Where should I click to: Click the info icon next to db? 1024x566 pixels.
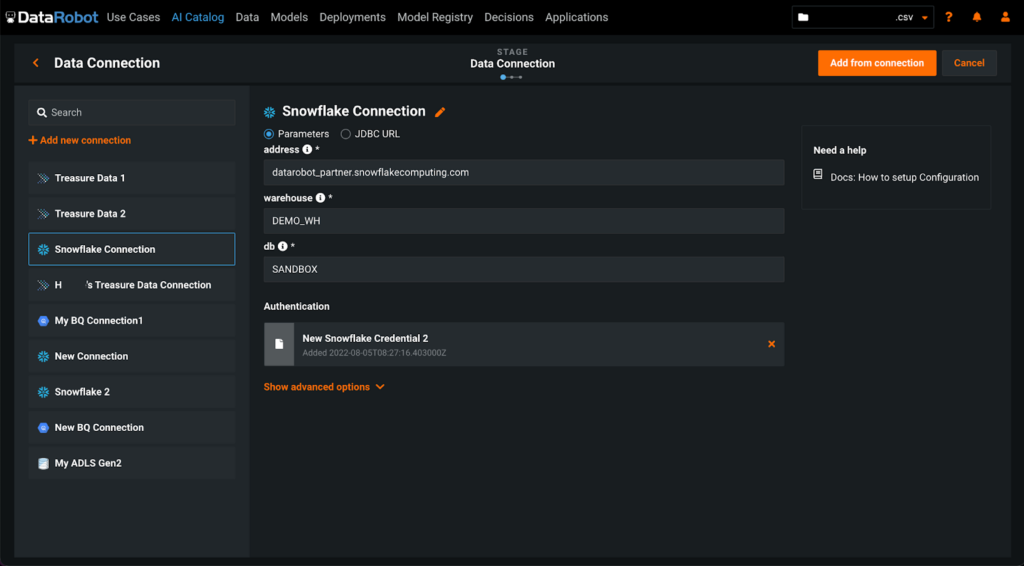[283, 246]
